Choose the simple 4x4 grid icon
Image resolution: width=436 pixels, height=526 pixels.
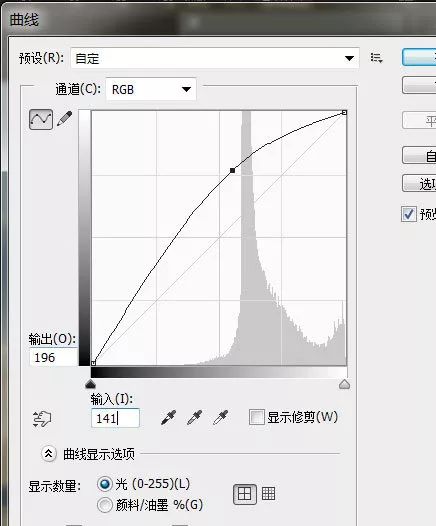pos(245,494)
